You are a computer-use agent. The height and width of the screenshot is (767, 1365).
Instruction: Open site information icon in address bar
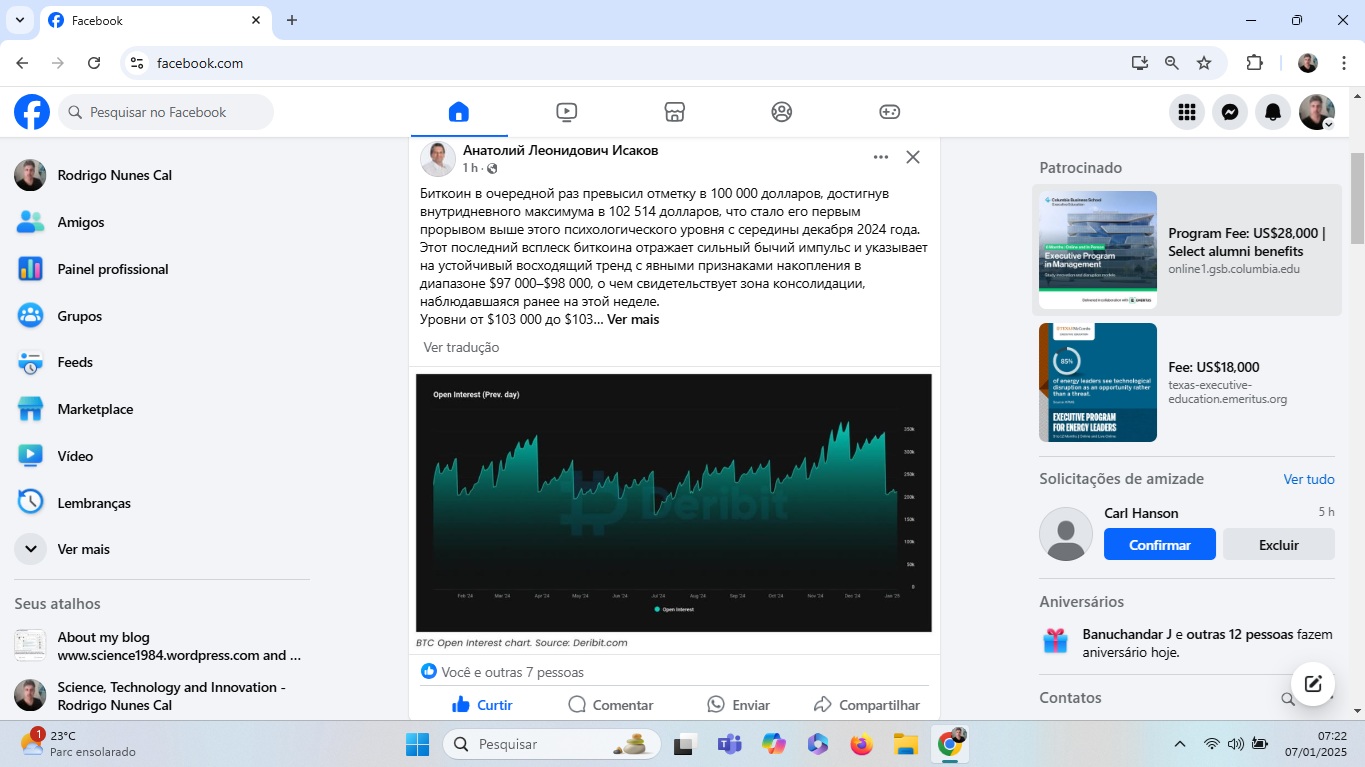(138, 63)
